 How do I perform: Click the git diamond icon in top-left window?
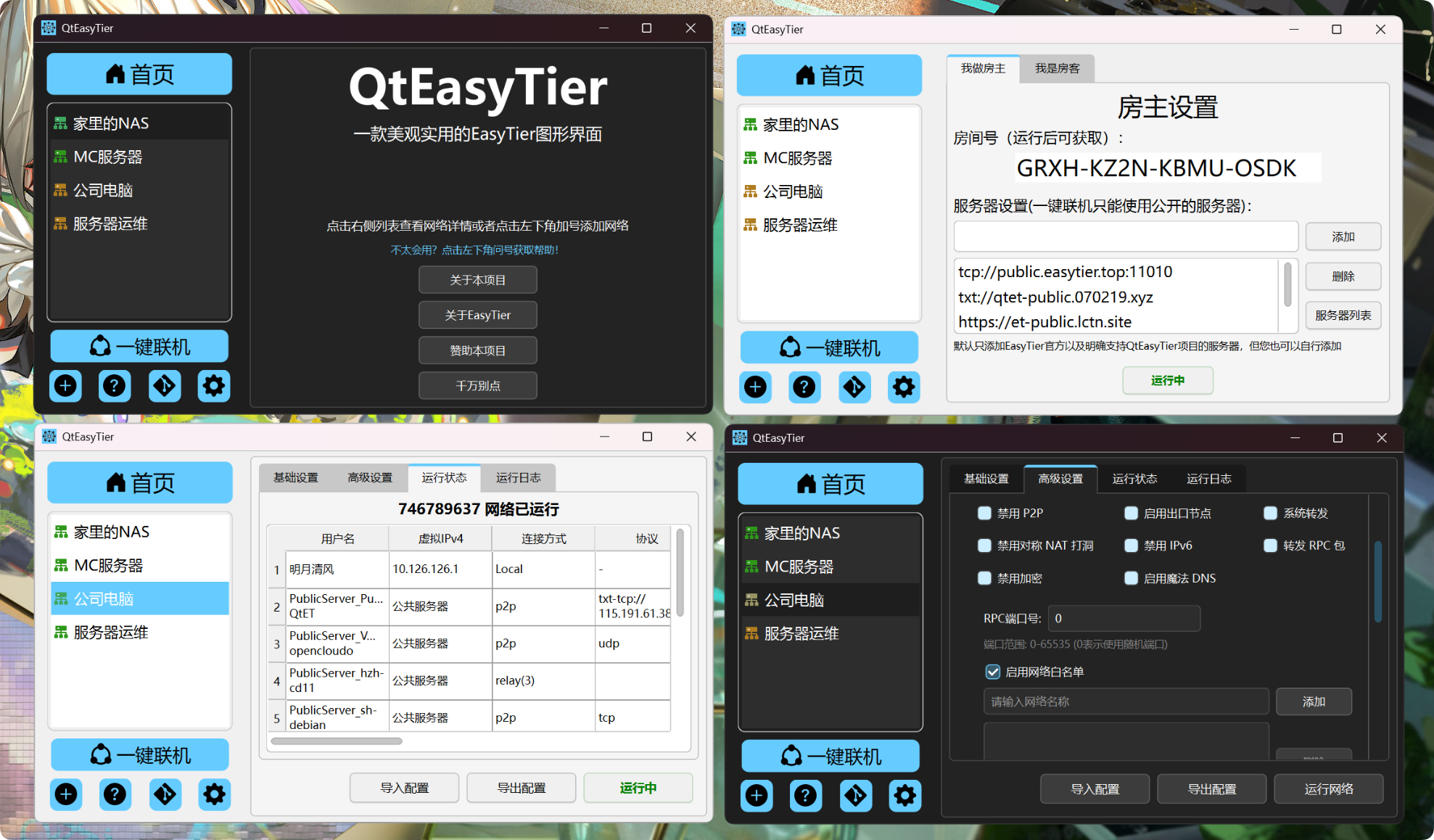(165, 386)
